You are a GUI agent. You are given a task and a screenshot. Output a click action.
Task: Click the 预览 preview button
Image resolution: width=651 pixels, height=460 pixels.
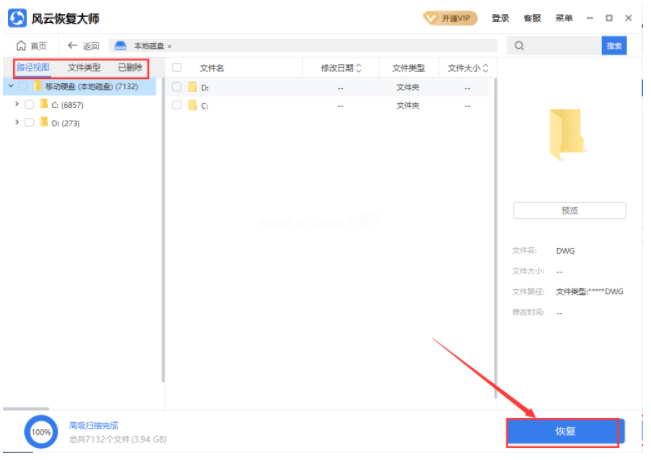coord(569,210)
